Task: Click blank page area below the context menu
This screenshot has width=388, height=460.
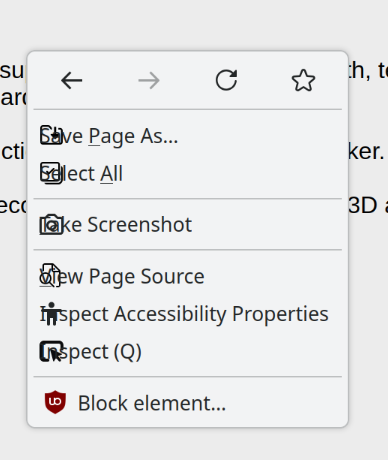Action: tap(194, 444)
